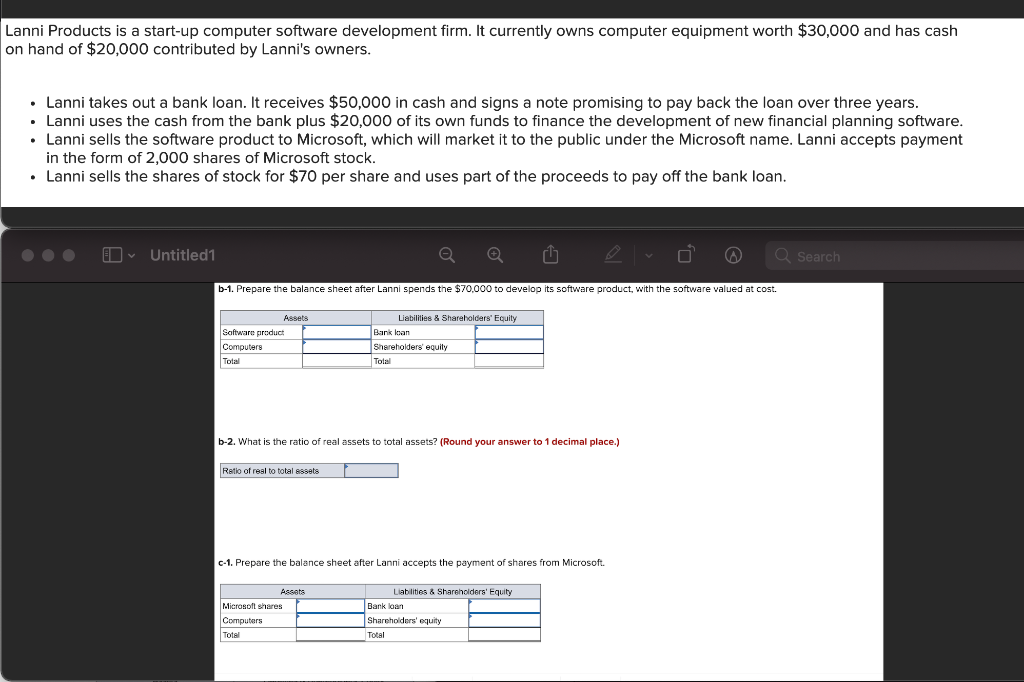This screenshot has width=1024, height=682.
Task: Select the c-1 Computers asset value cell
Action: coord(330,620)
